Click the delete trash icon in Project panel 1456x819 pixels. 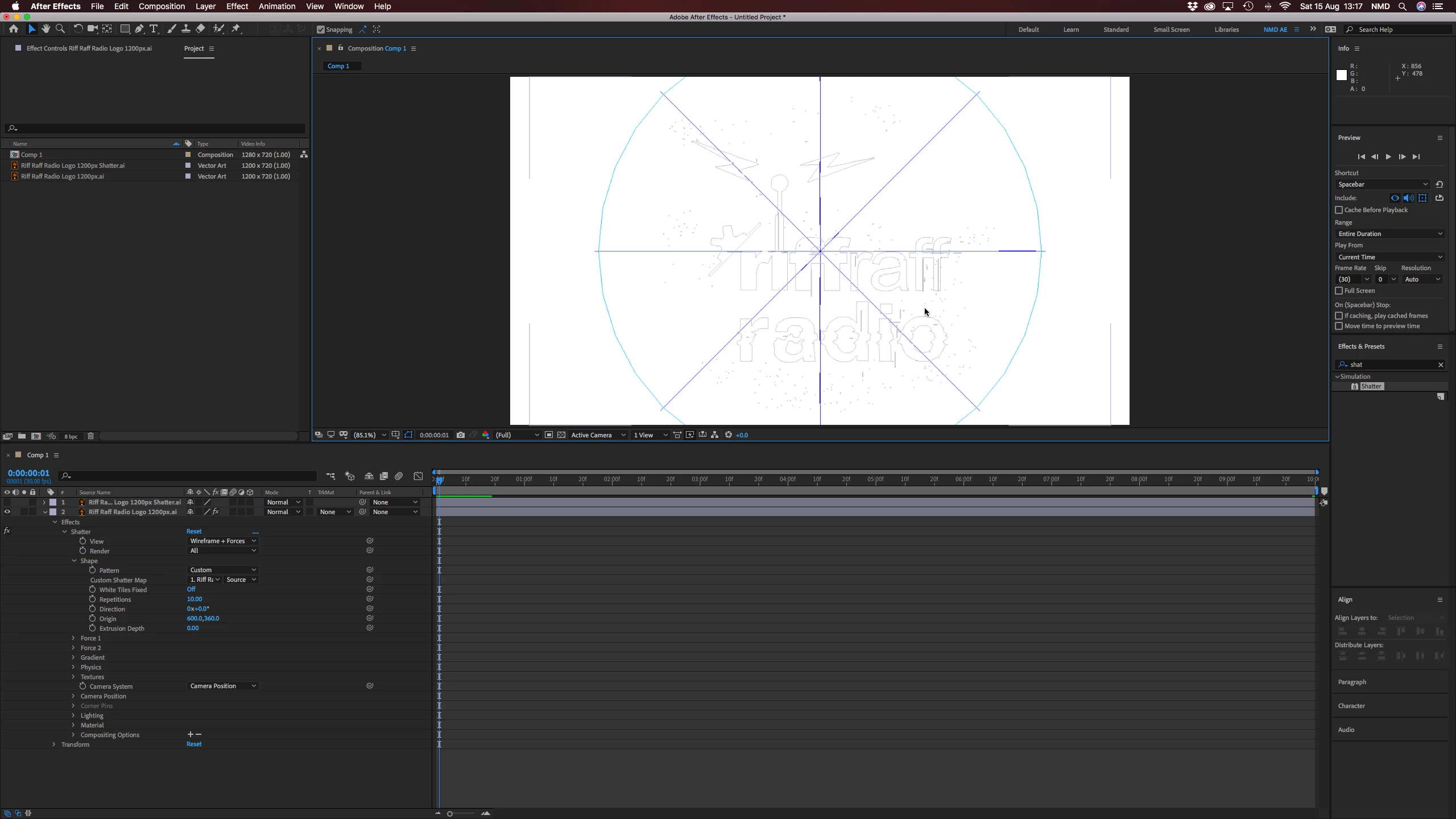[90, 436]
